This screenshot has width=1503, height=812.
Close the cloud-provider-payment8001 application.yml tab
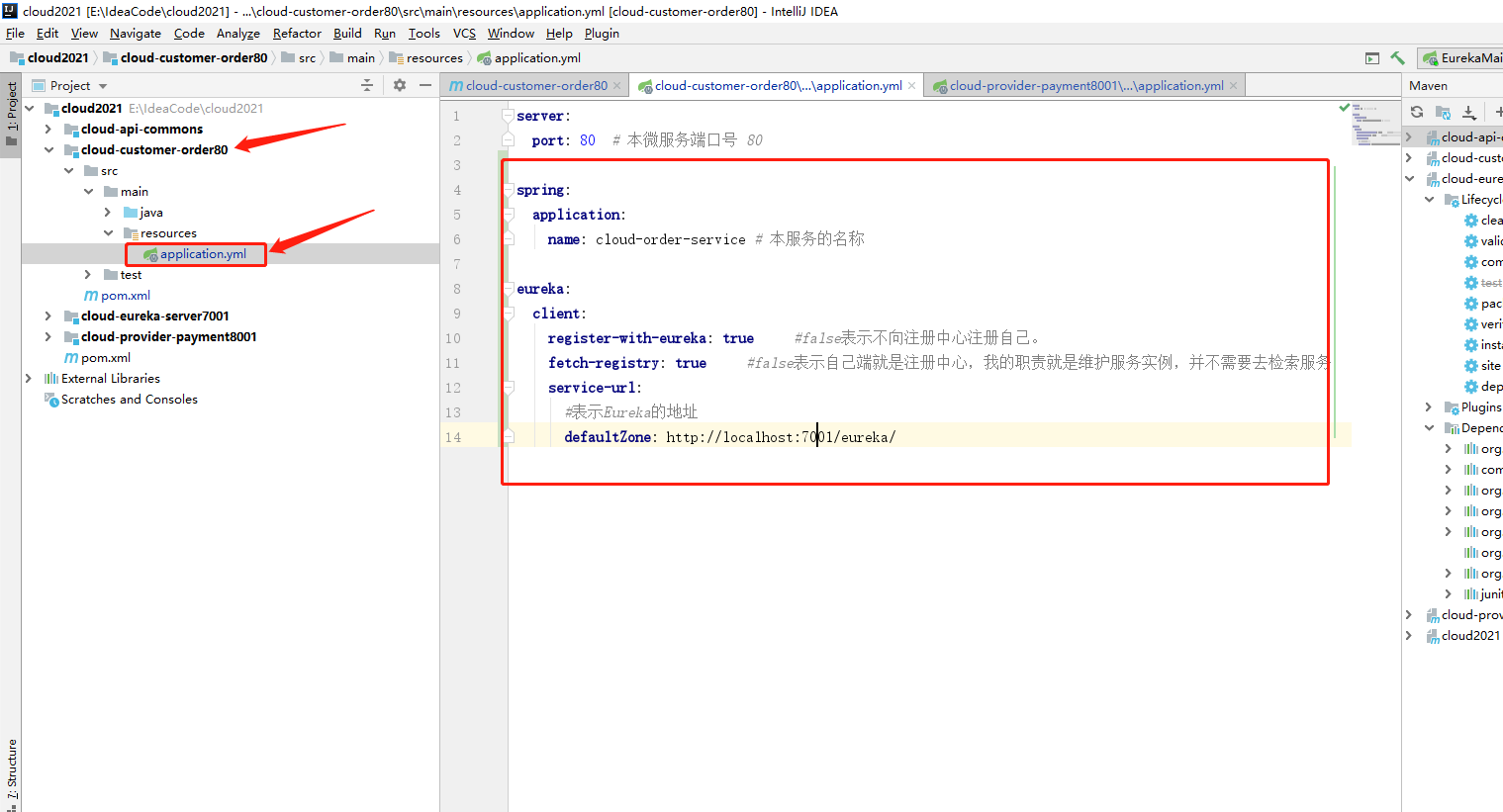[x=1233, y=86]
